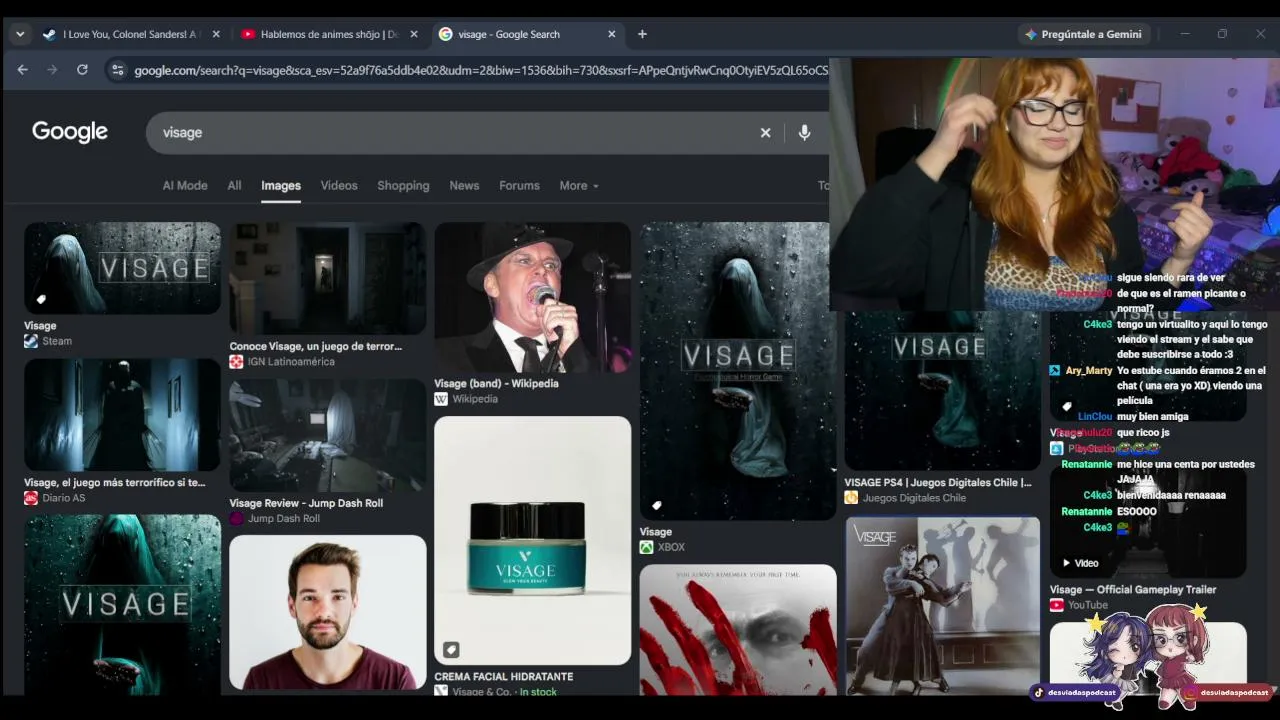Reload the Google search page
1280x720 pixels.
pyautogui.click(x=82, y=70)
